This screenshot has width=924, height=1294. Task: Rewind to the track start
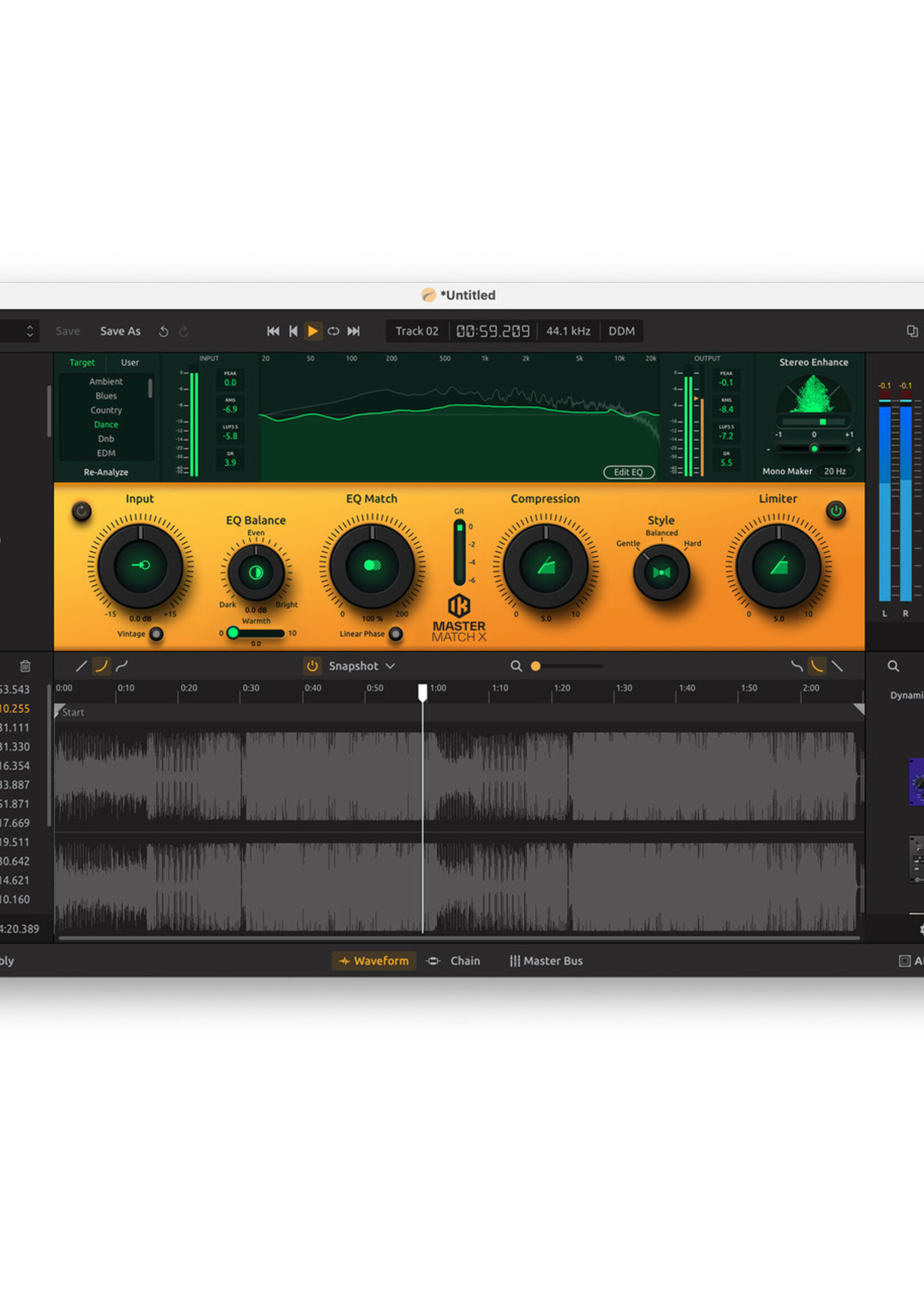(293, 331)
